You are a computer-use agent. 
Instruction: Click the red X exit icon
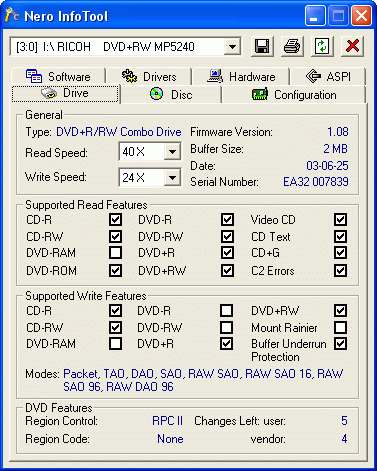click(352, 46)
